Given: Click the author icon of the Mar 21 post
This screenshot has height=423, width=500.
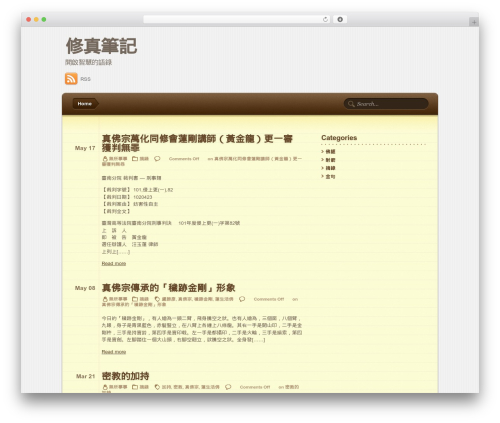Looking at the screenshot, I should tap(105, 387).
